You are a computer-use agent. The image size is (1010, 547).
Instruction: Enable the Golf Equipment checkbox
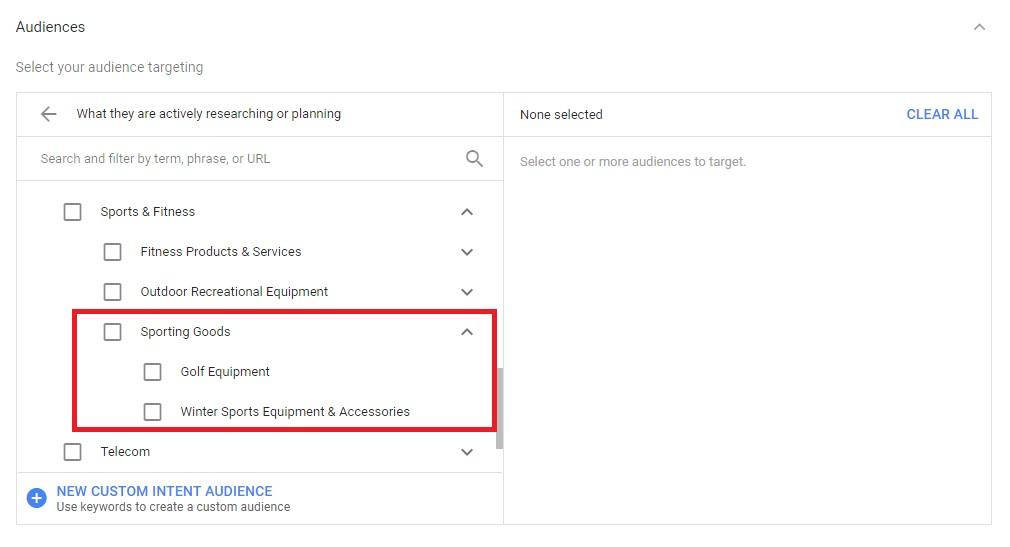point(153,372)
